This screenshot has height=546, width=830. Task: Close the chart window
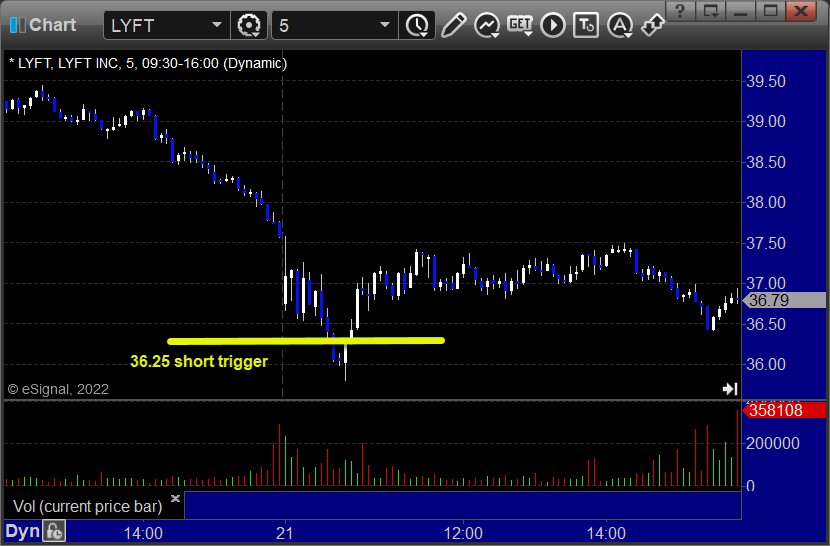pos(801,11)
